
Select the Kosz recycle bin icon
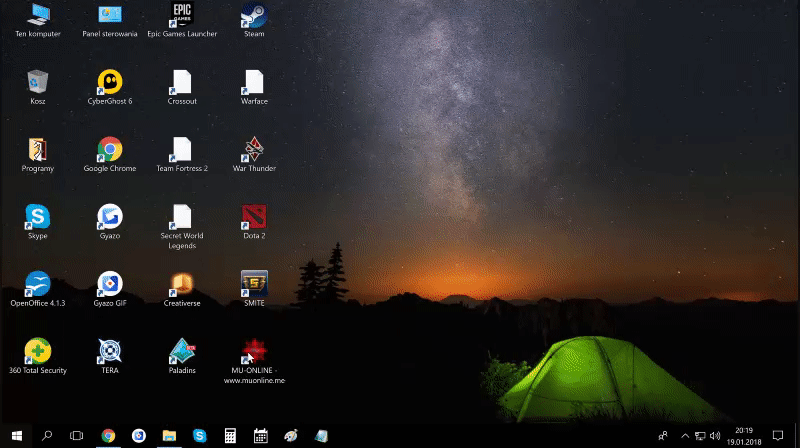point(38,87)
